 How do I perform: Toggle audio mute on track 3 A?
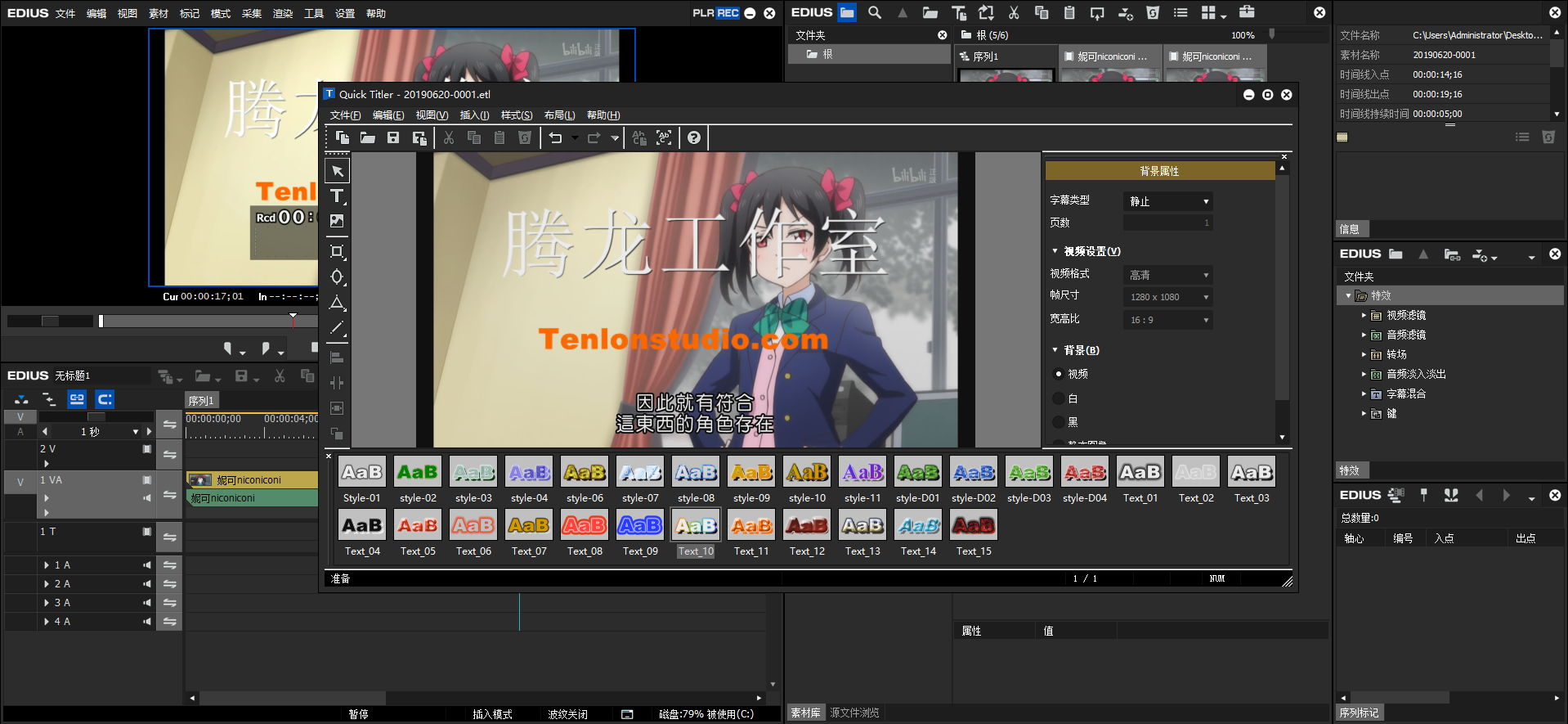pyautogui.click(x=147, y=603)
